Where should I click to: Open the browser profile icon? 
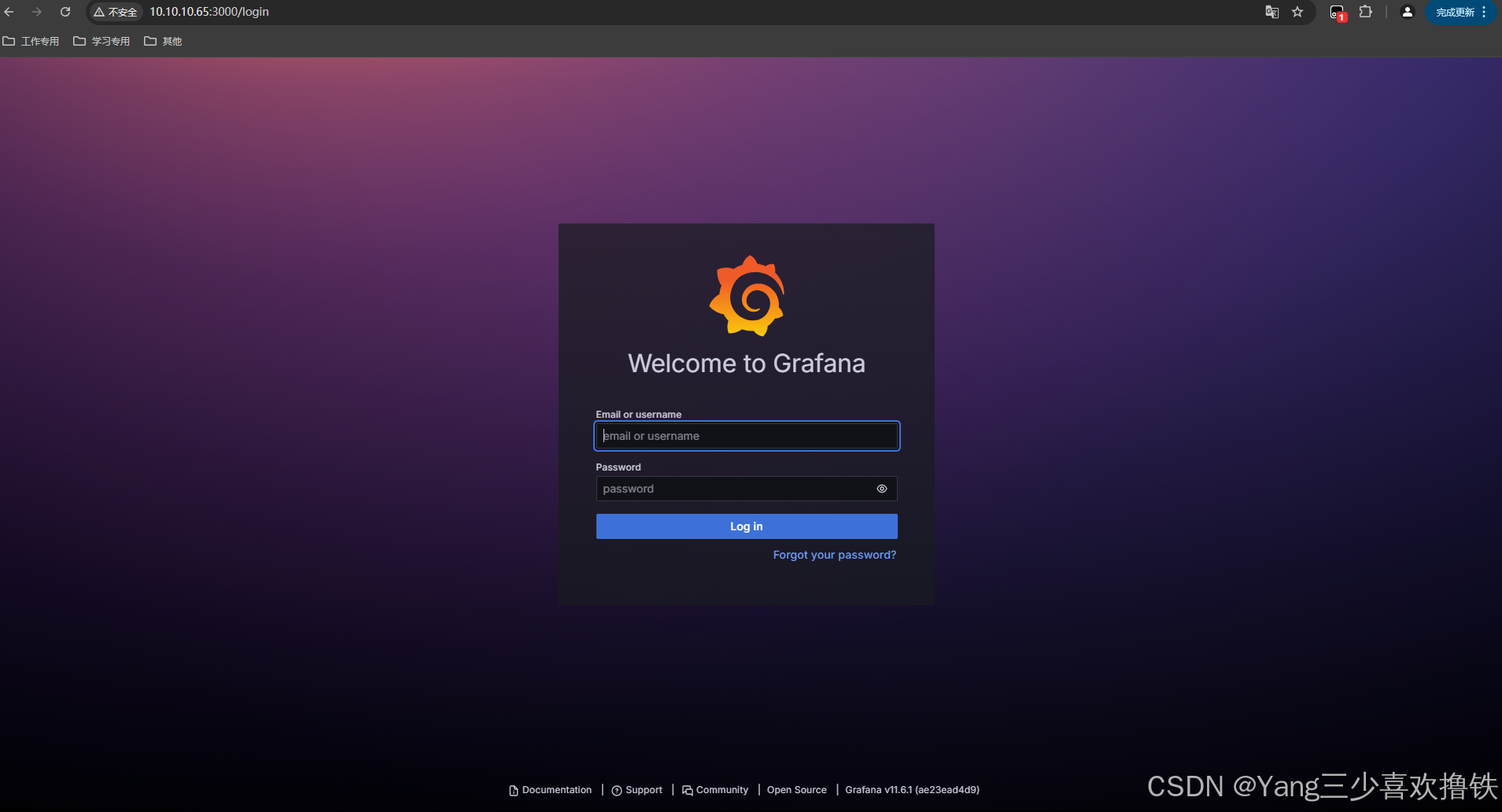click(x=1408, y=12)
